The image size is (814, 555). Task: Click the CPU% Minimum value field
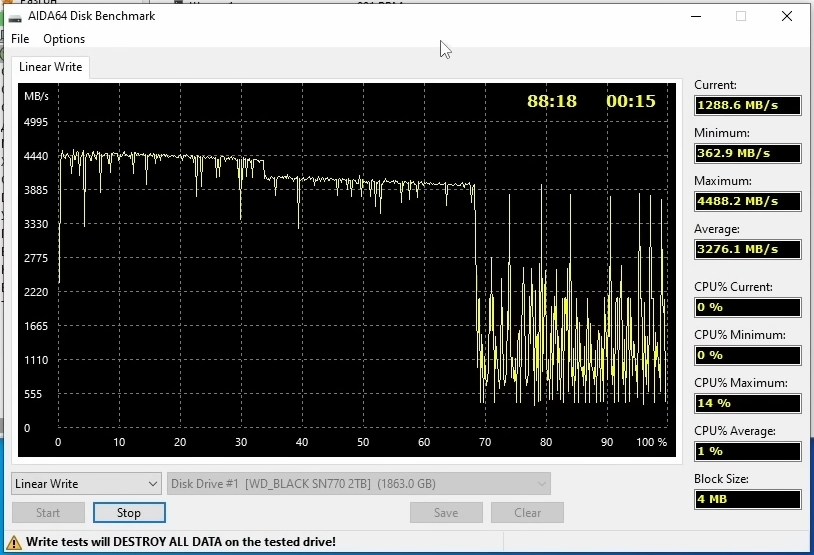[x=748, y=355]
